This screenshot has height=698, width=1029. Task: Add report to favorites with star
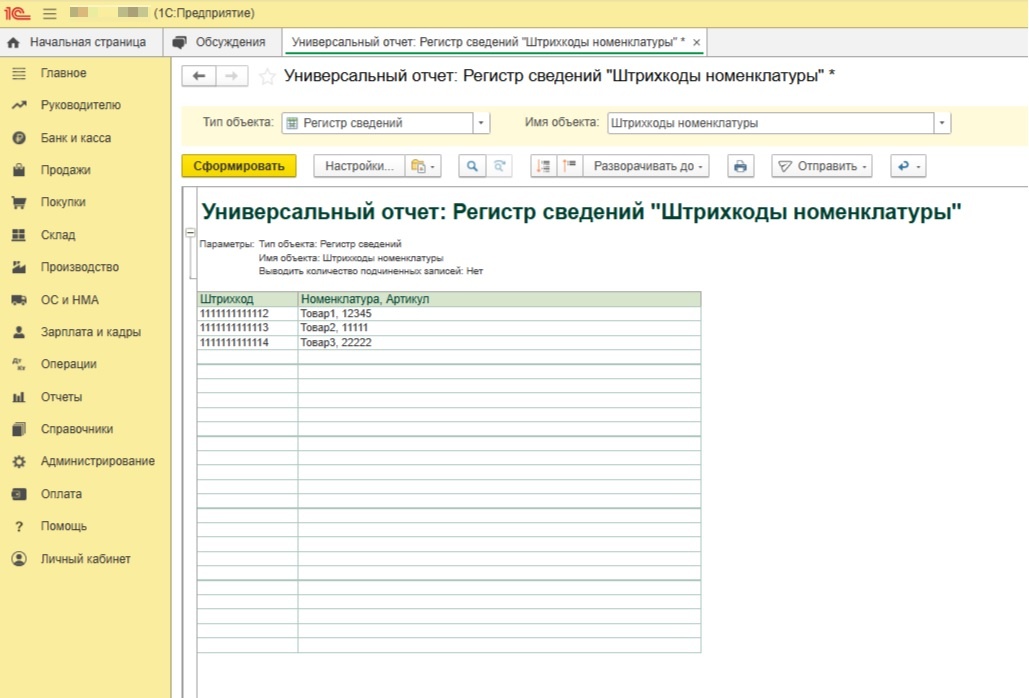tap(266, 77)
